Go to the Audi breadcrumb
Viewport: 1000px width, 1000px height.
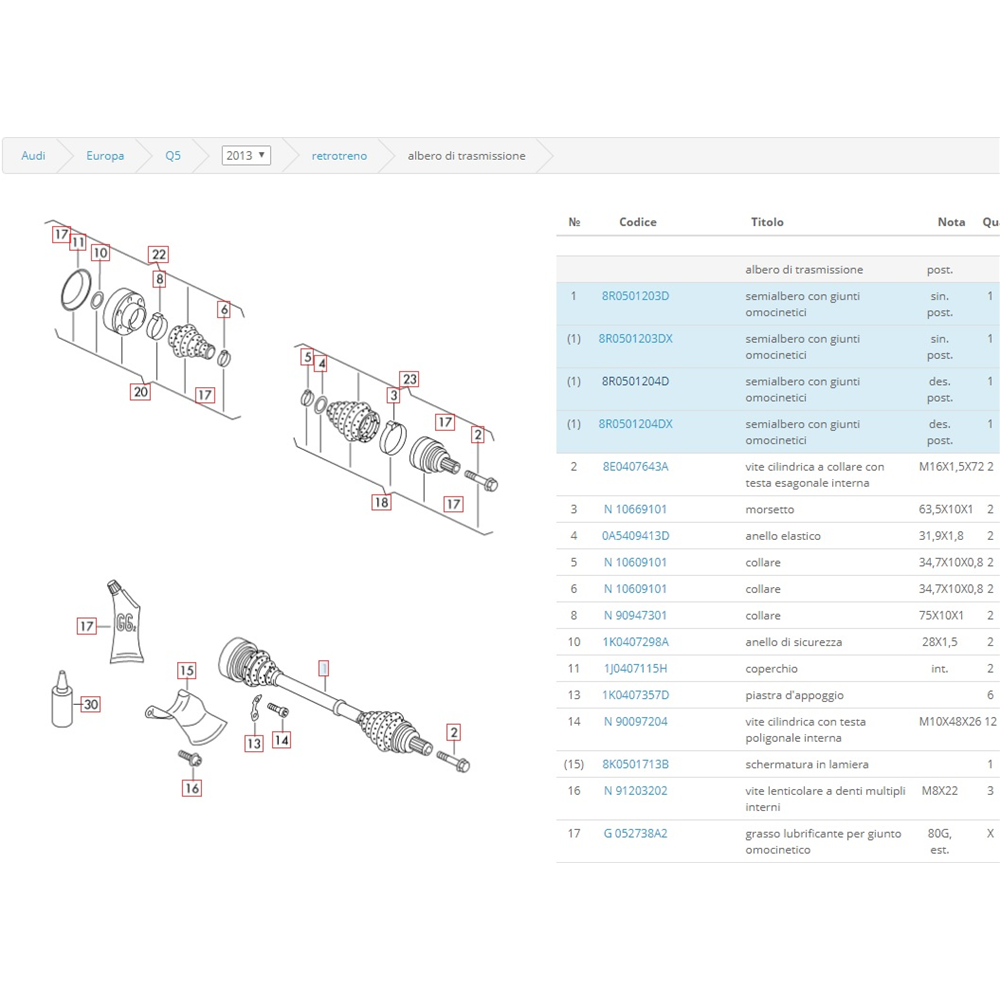click(x=33, y=156)
